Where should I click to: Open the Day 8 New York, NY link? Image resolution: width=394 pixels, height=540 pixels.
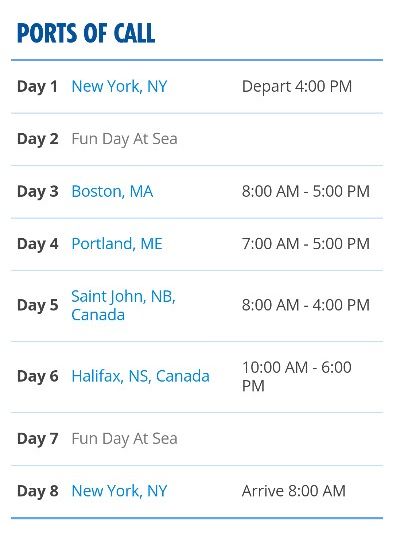pyautogui.click(x=119, y=491)
